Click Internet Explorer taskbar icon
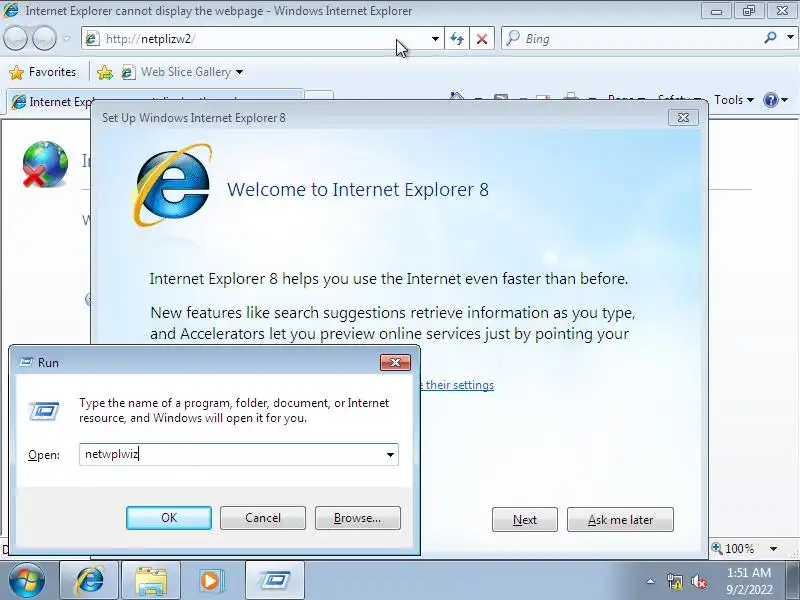800x600 pixels. pyautogui.click(x=90, y=580)
